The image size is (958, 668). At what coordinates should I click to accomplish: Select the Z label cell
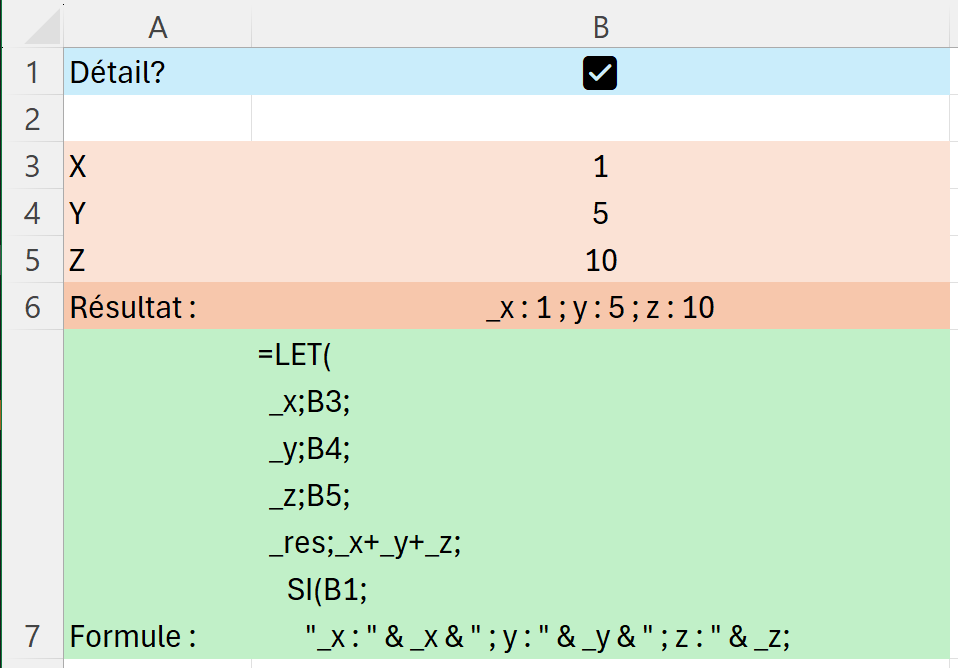click(157, 260)
